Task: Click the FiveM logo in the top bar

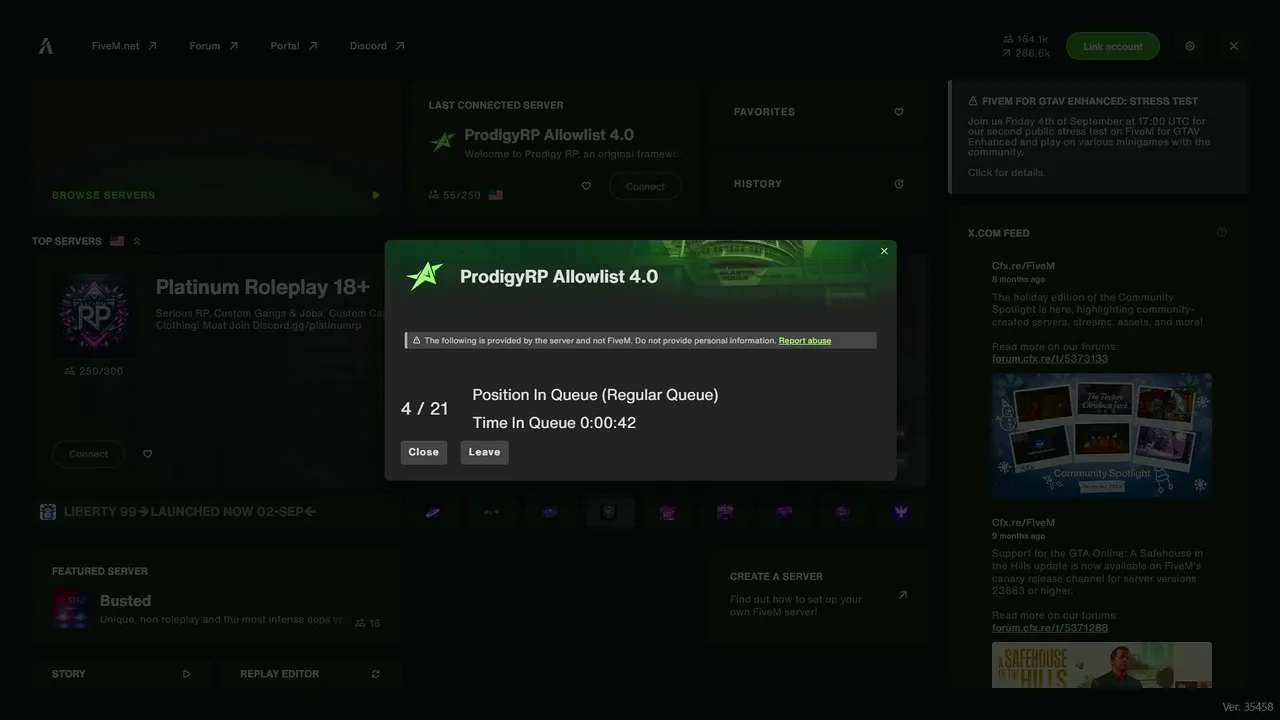Action: tap(46, 46)
